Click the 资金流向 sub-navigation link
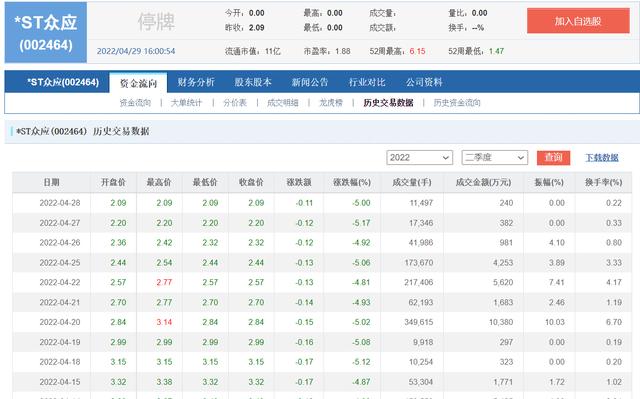This screenshot has height=399, width=640. coord(135,103)
